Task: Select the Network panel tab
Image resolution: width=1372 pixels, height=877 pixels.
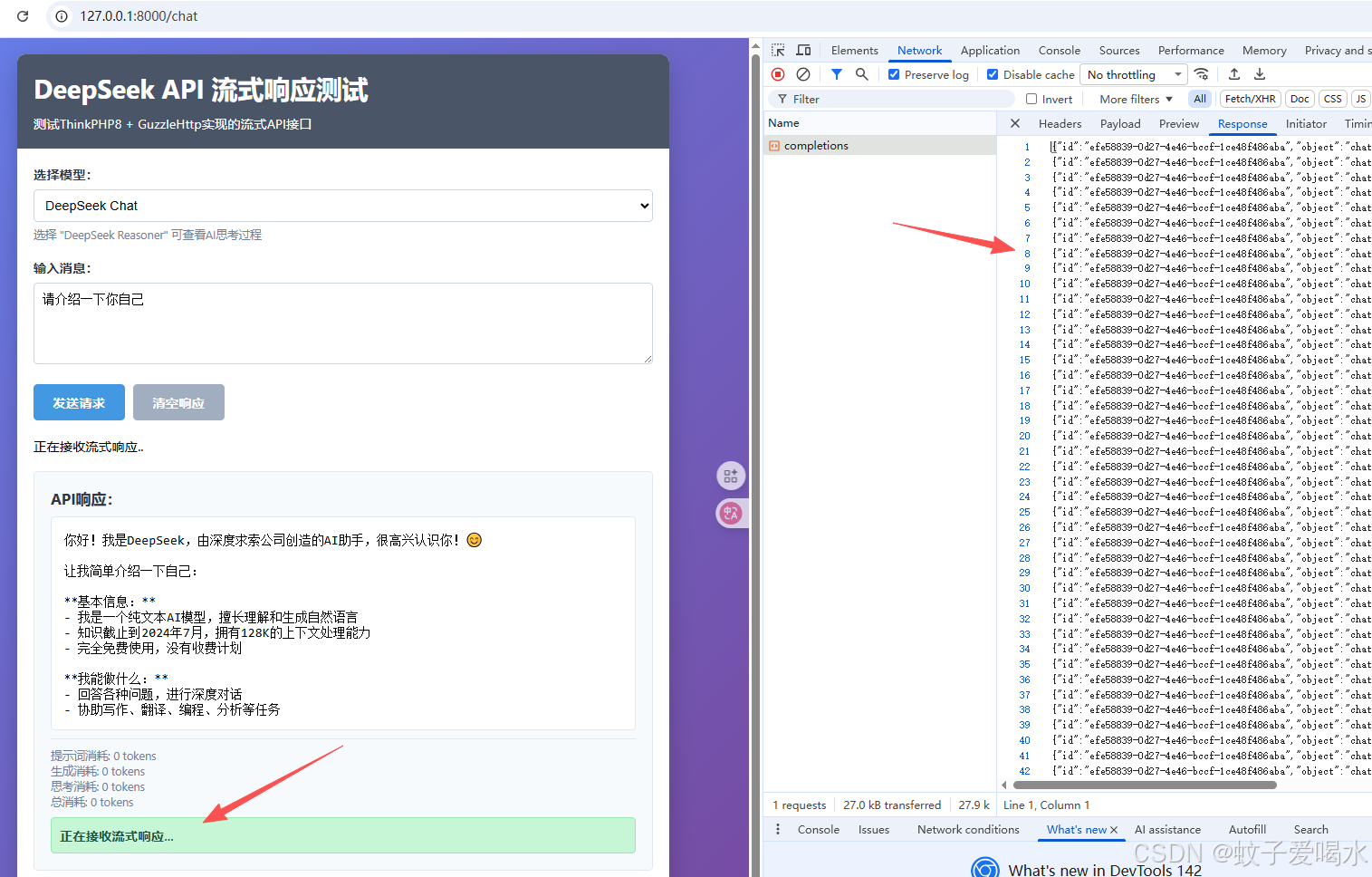Action: coord(919,50)
